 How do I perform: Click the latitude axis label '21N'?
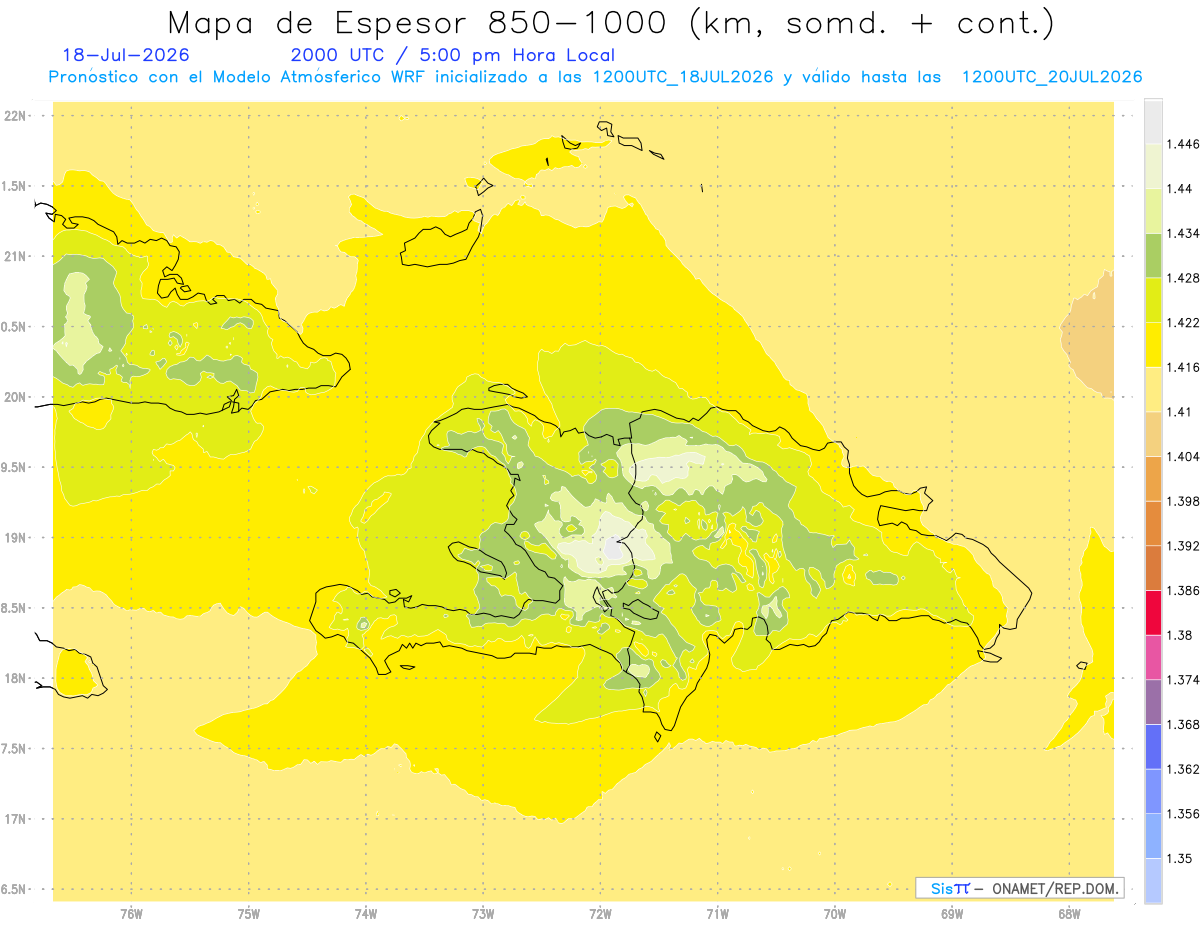pos(14,257)
